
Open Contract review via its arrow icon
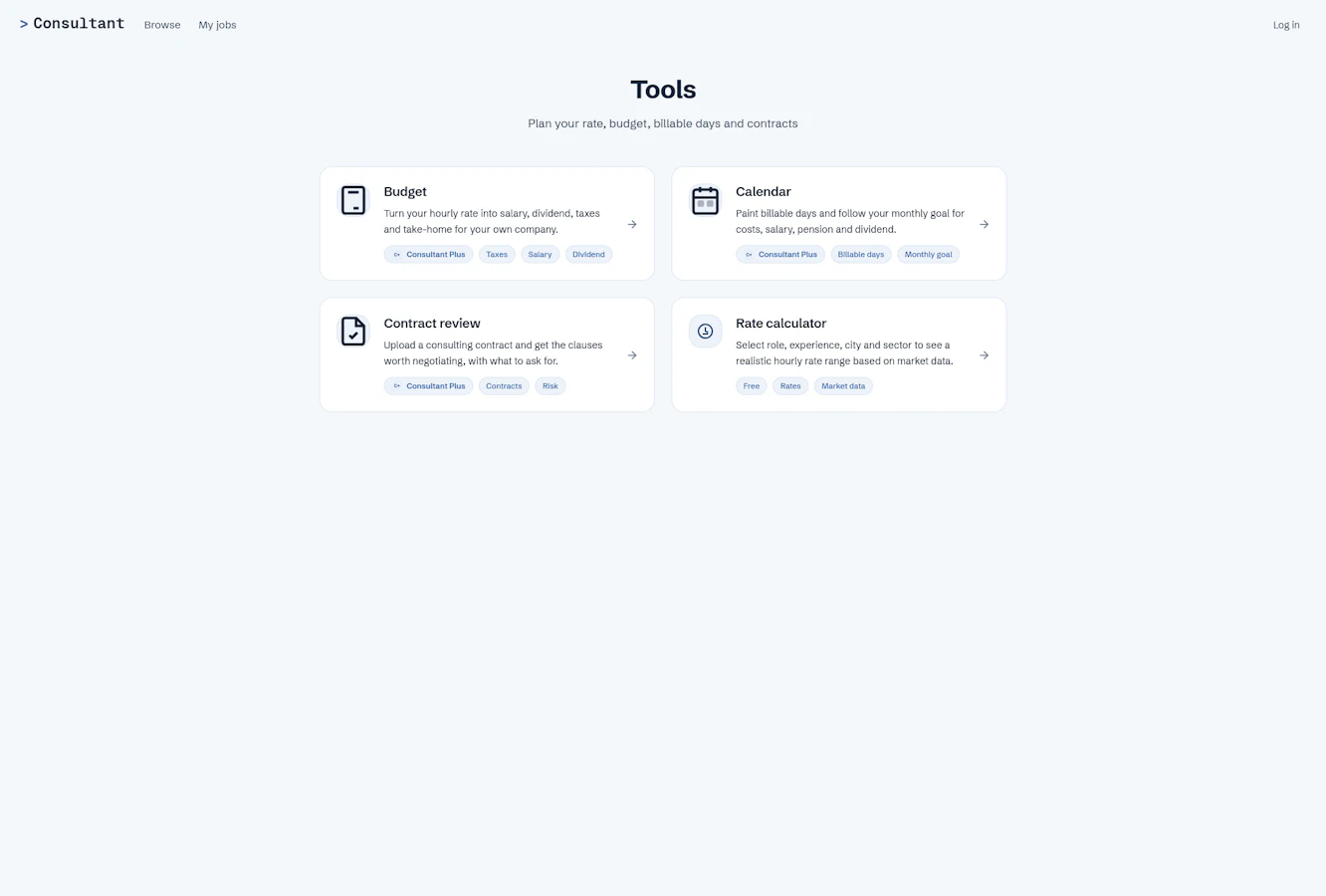632,355
